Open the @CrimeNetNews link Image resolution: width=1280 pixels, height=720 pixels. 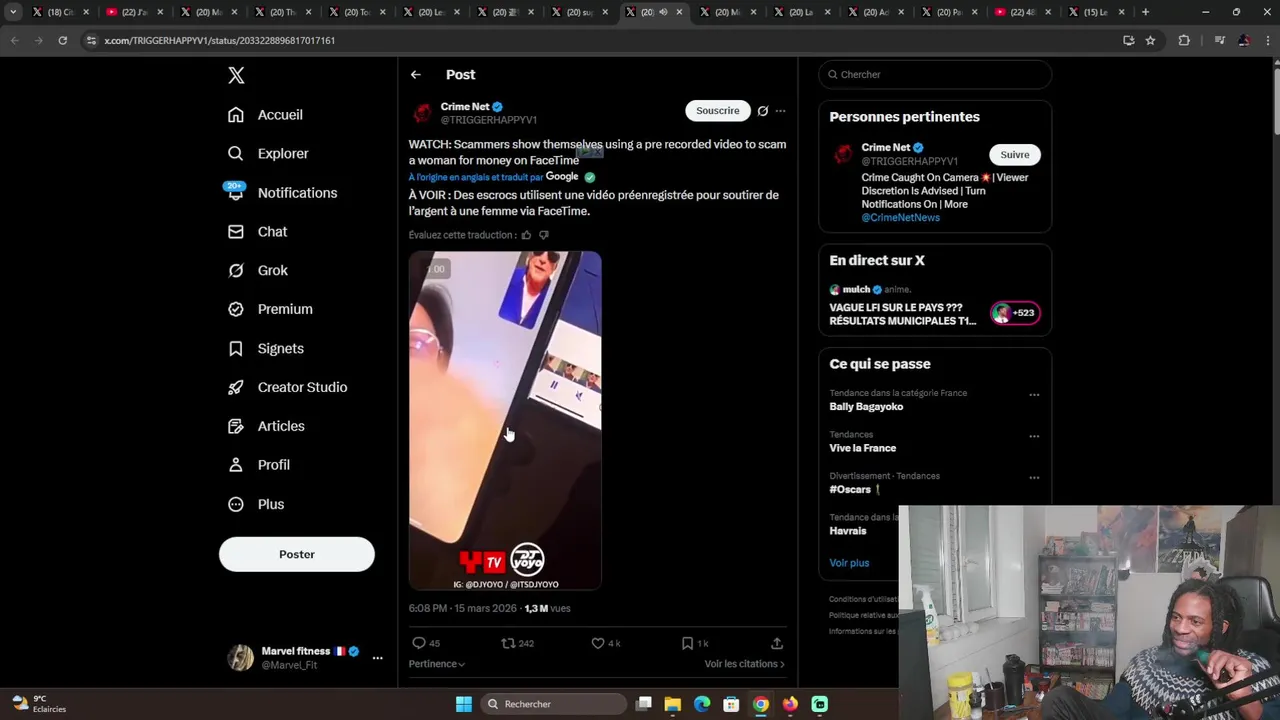[900, 217]
